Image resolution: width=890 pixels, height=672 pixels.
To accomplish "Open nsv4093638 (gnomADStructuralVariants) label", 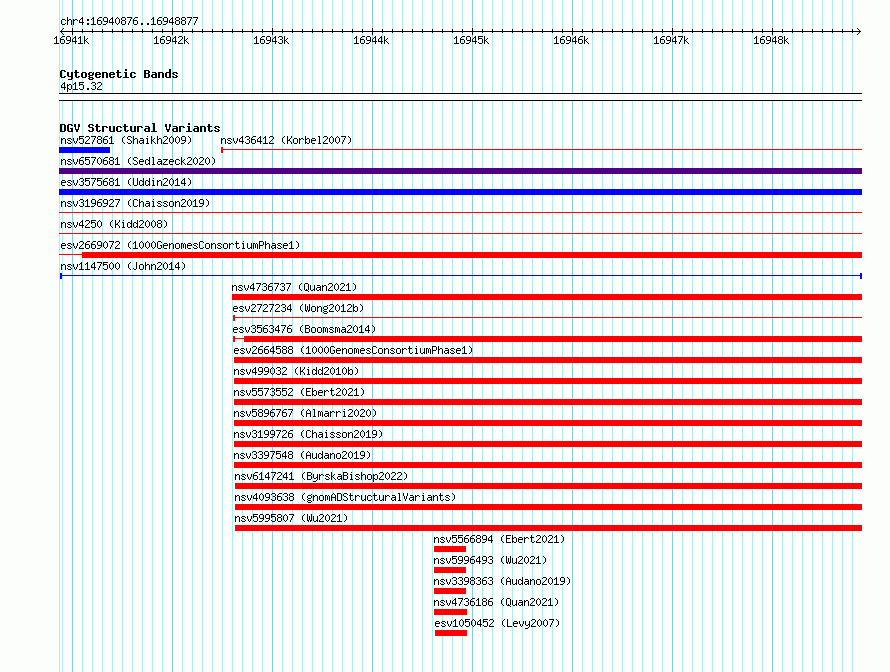I will (345, 497).
